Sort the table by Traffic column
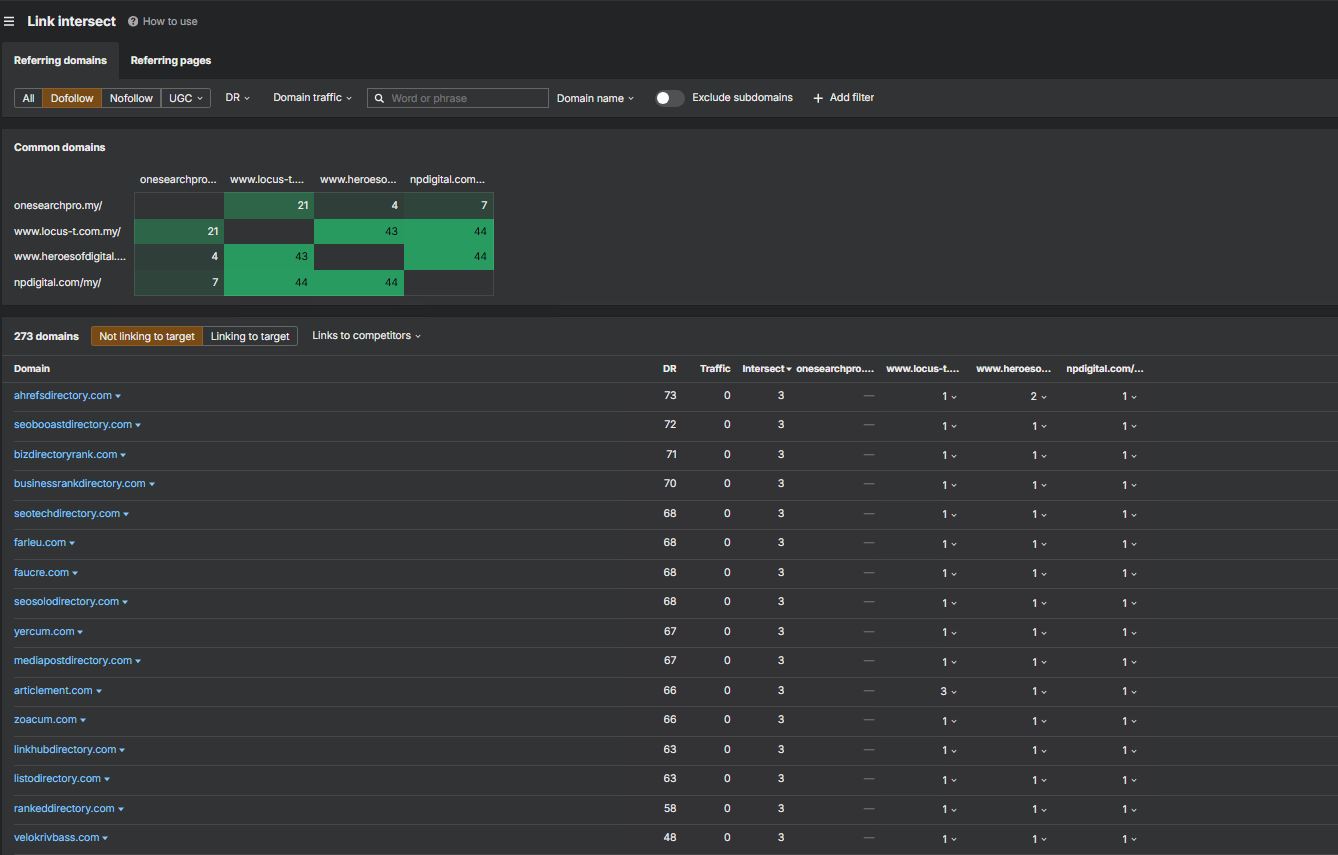The image size is (1338, 855). point(715,369)
